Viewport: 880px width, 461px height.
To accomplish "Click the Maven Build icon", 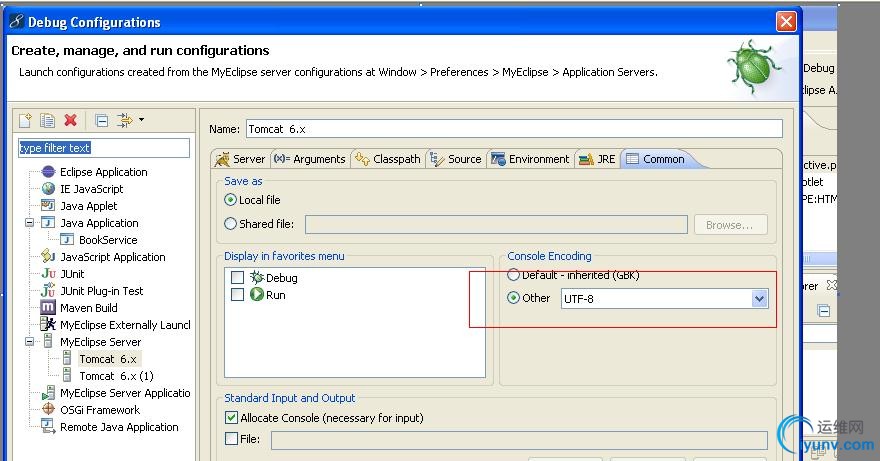I will 48,308.
